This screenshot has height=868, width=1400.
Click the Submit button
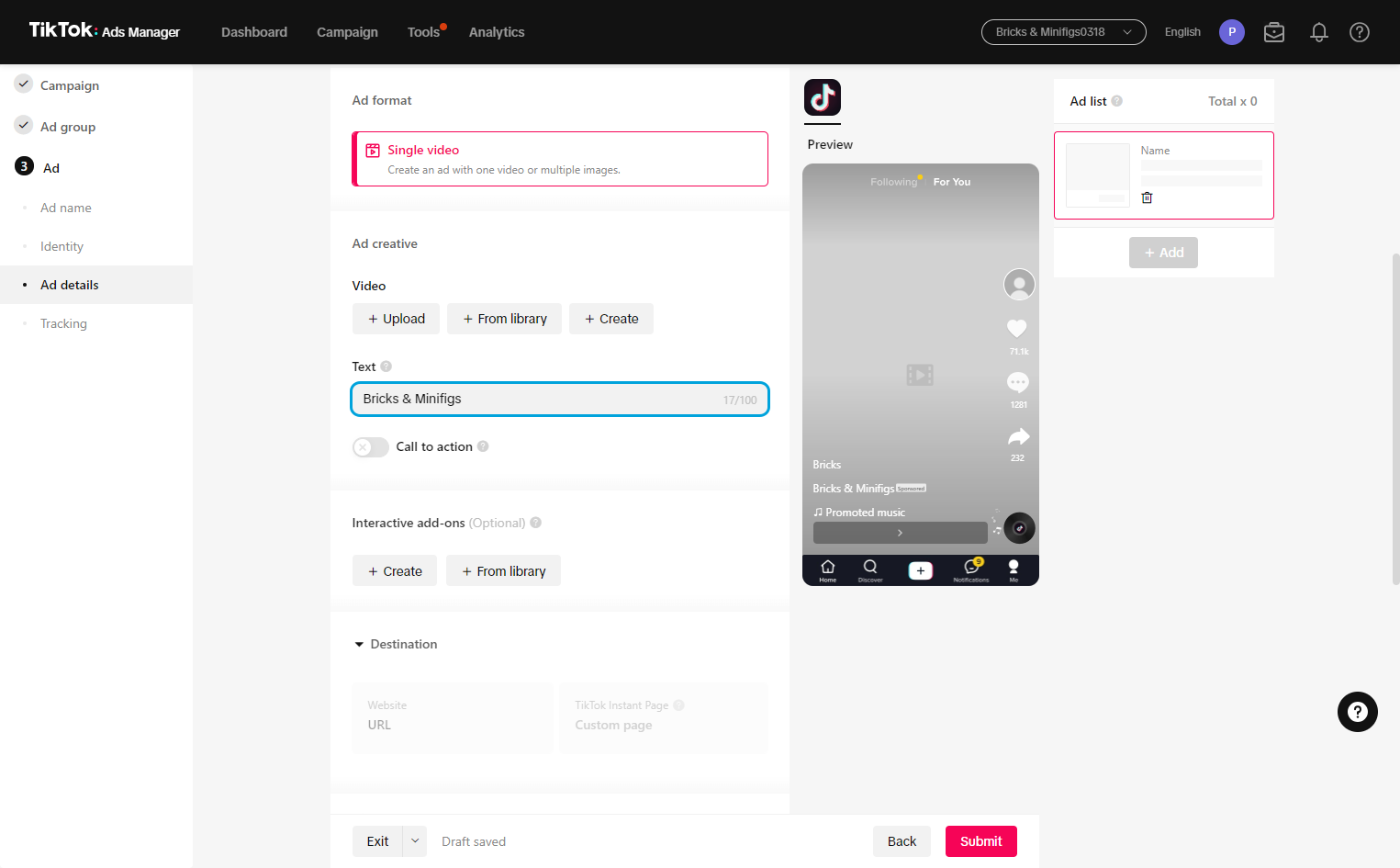(981, 841)
